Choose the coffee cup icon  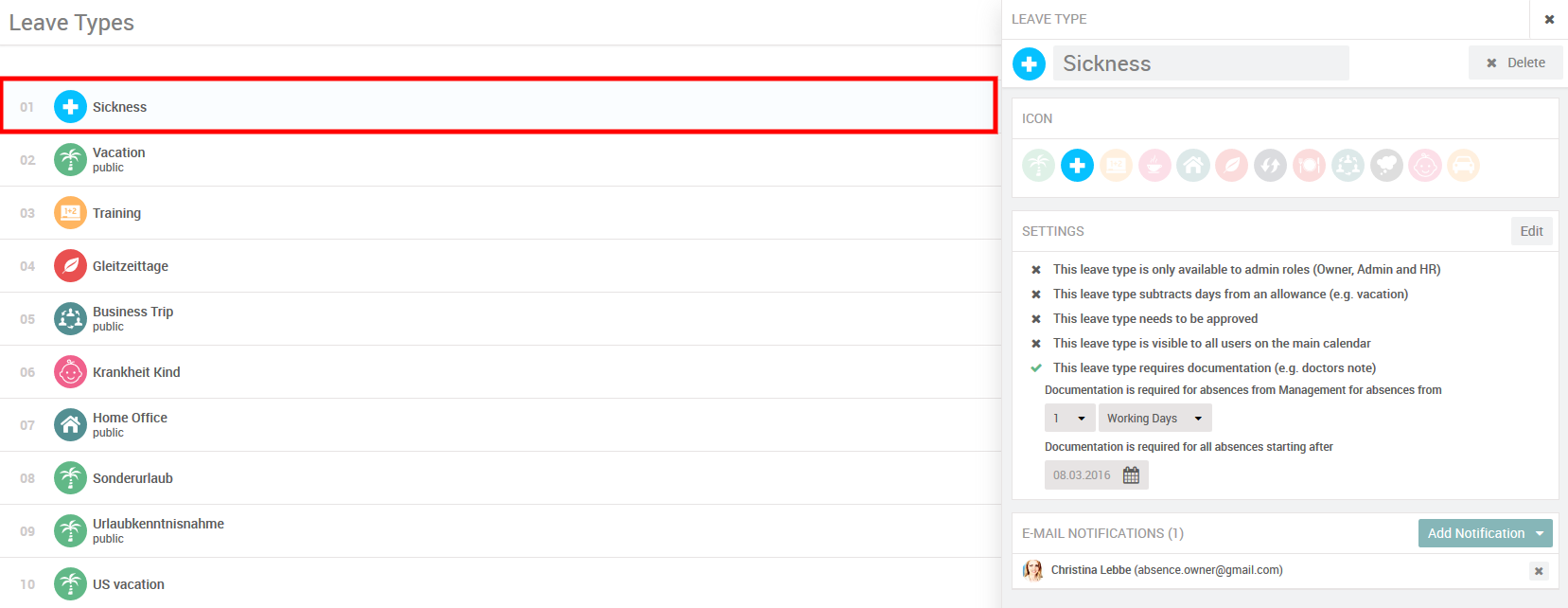1154,166
